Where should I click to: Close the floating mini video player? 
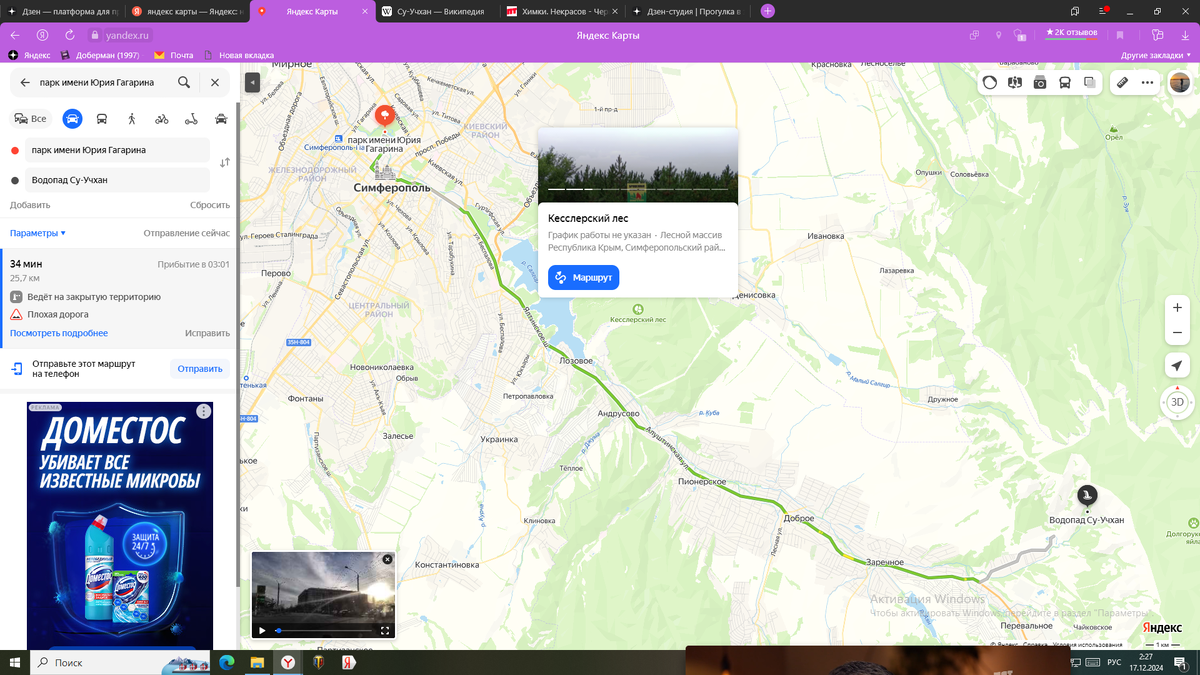(x=388, y=559)
